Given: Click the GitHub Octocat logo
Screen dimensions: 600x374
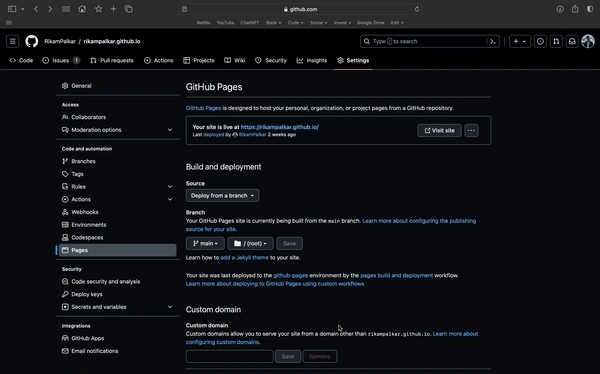Looking at the screenshot, I should pos(32,41).
